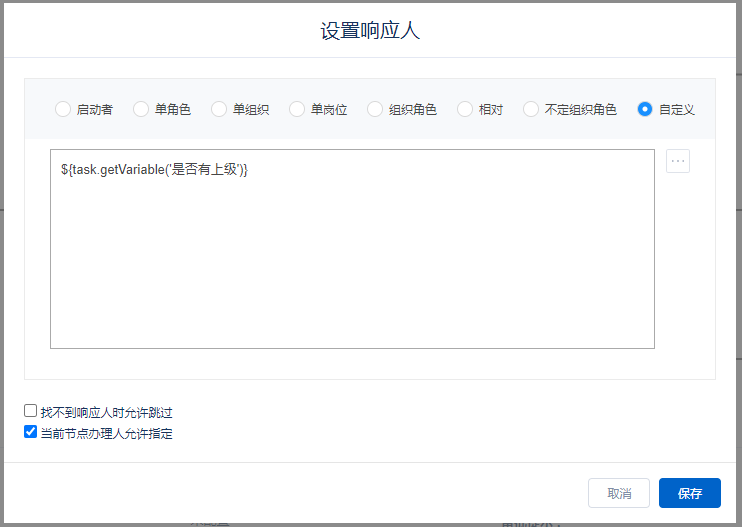Uncheck 当前节点办理人允许指定 checkbox
Screen dimensions: 742x527
click(x=31, y=432)
